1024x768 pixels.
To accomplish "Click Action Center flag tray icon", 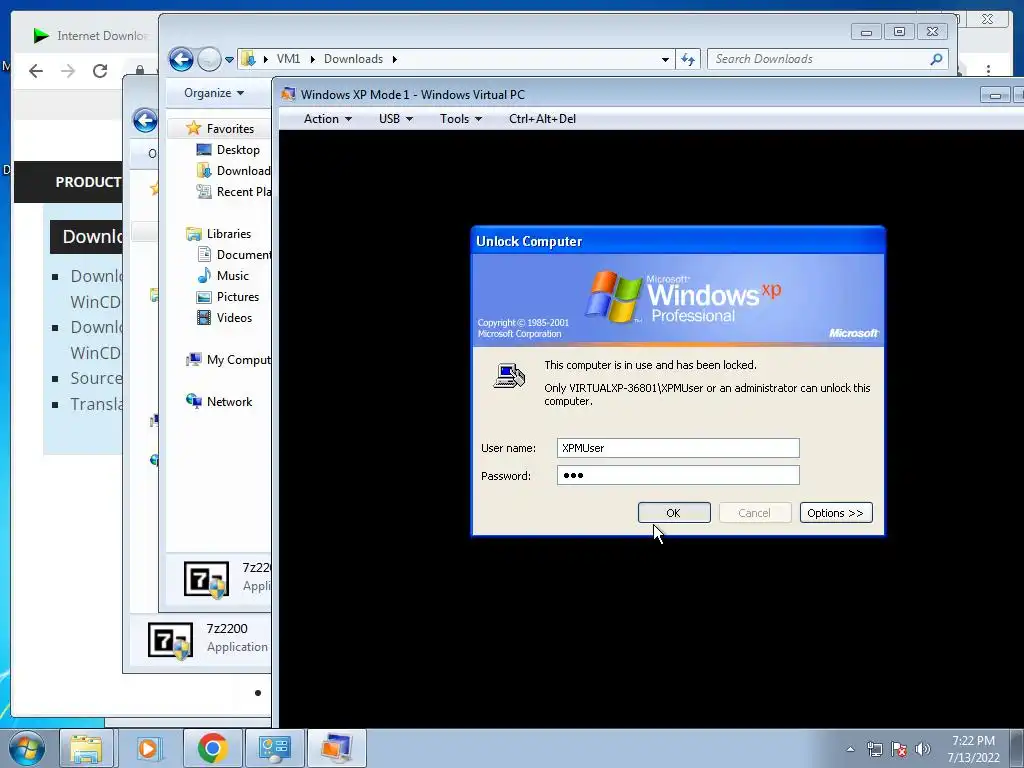I will (899, 749).
